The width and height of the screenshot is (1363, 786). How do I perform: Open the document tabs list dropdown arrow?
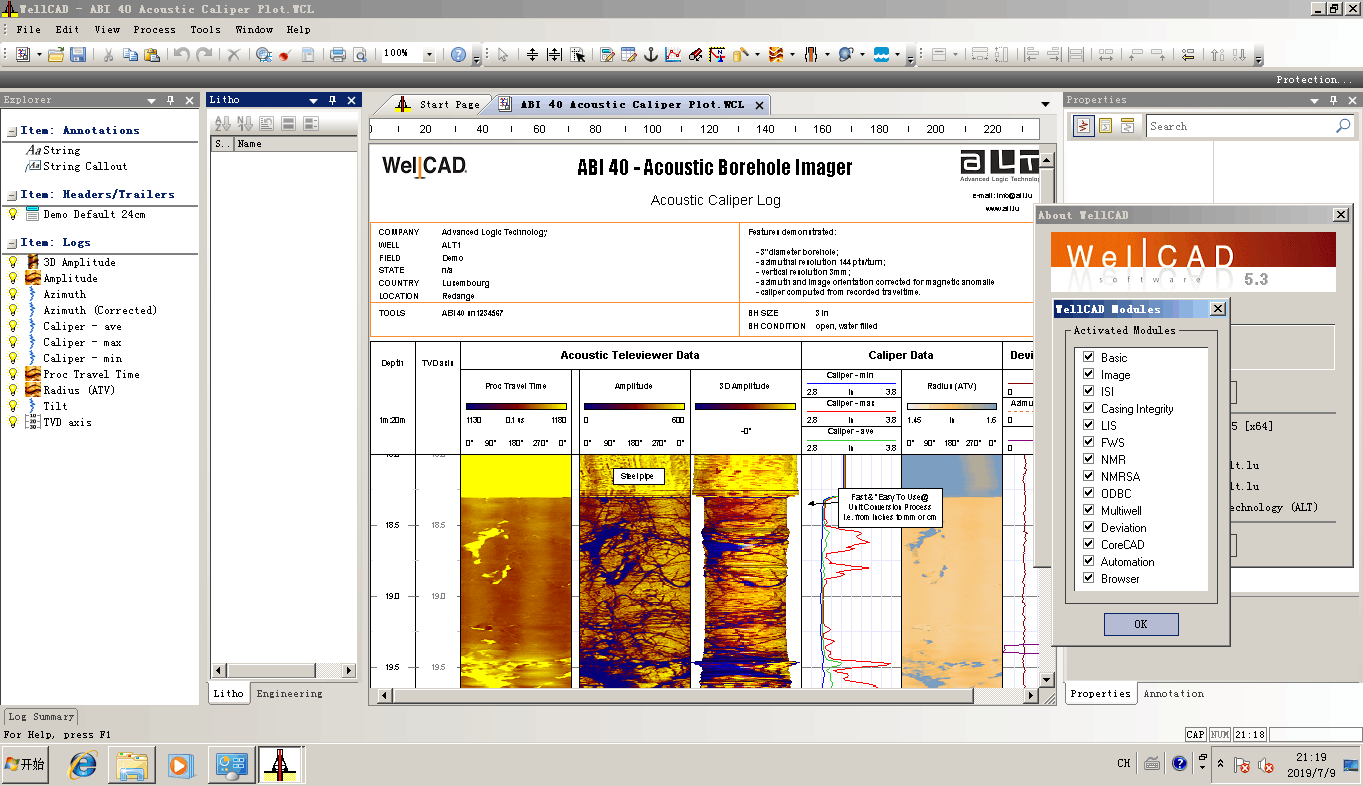coord(1046,104)
